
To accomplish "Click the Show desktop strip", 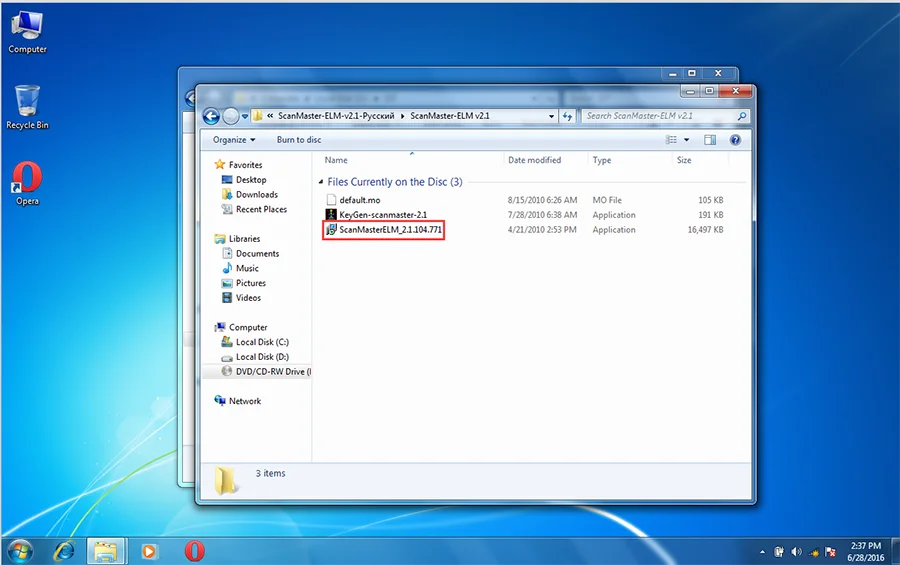I will pos(895,552).
